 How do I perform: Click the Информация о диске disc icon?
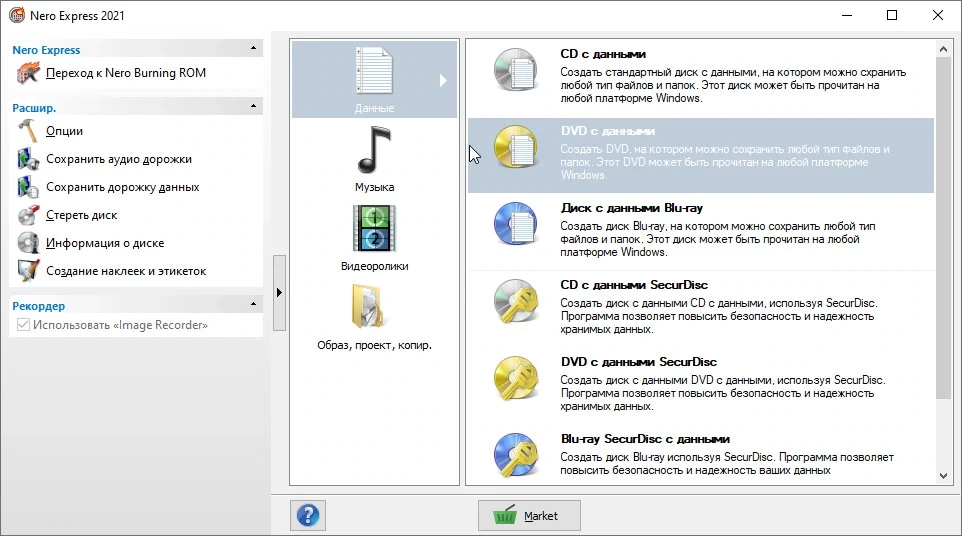pyautogui.click(x=28, y=243)
